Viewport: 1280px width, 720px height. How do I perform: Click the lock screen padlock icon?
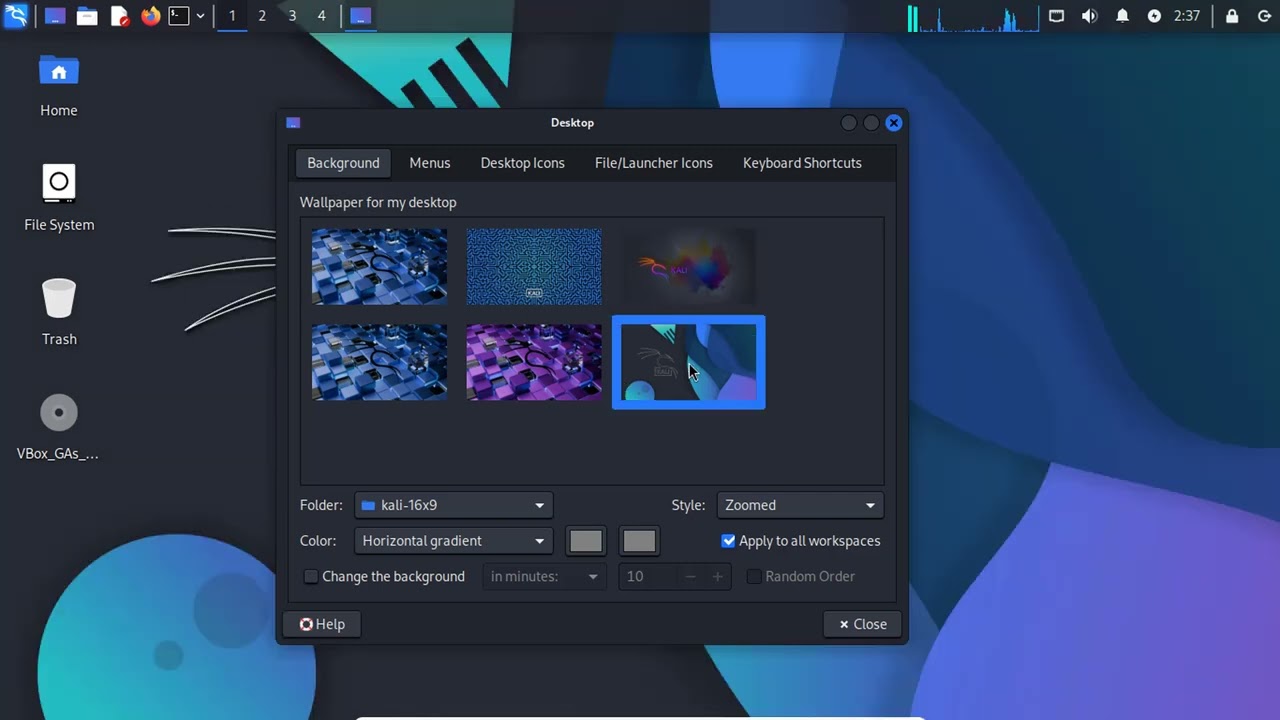[x=1232, y=16]
